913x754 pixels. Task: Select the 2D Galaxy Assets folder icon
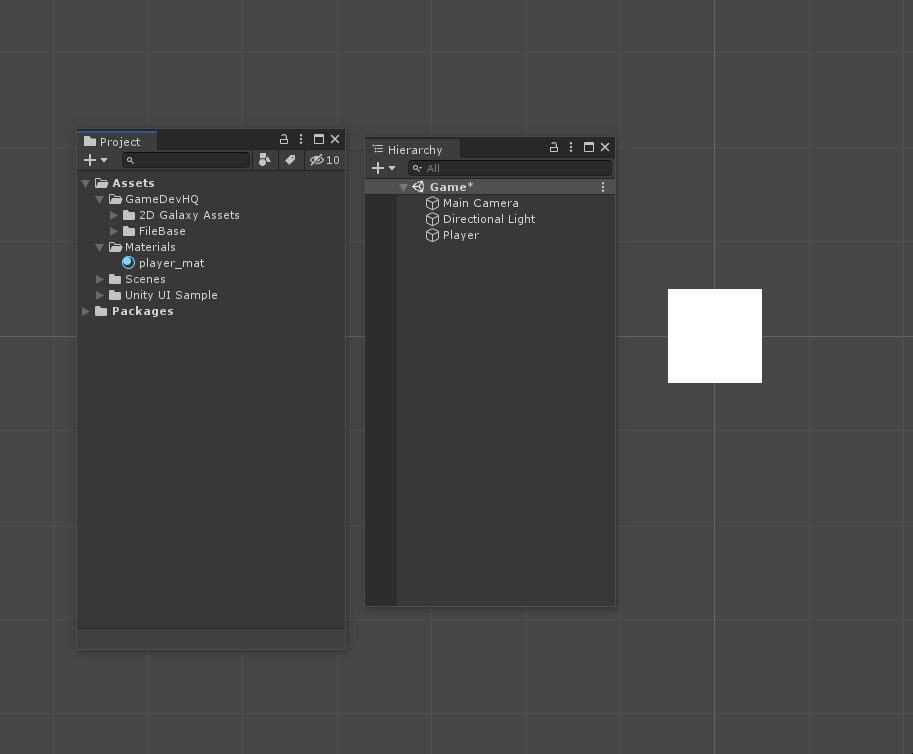(129, 215)
